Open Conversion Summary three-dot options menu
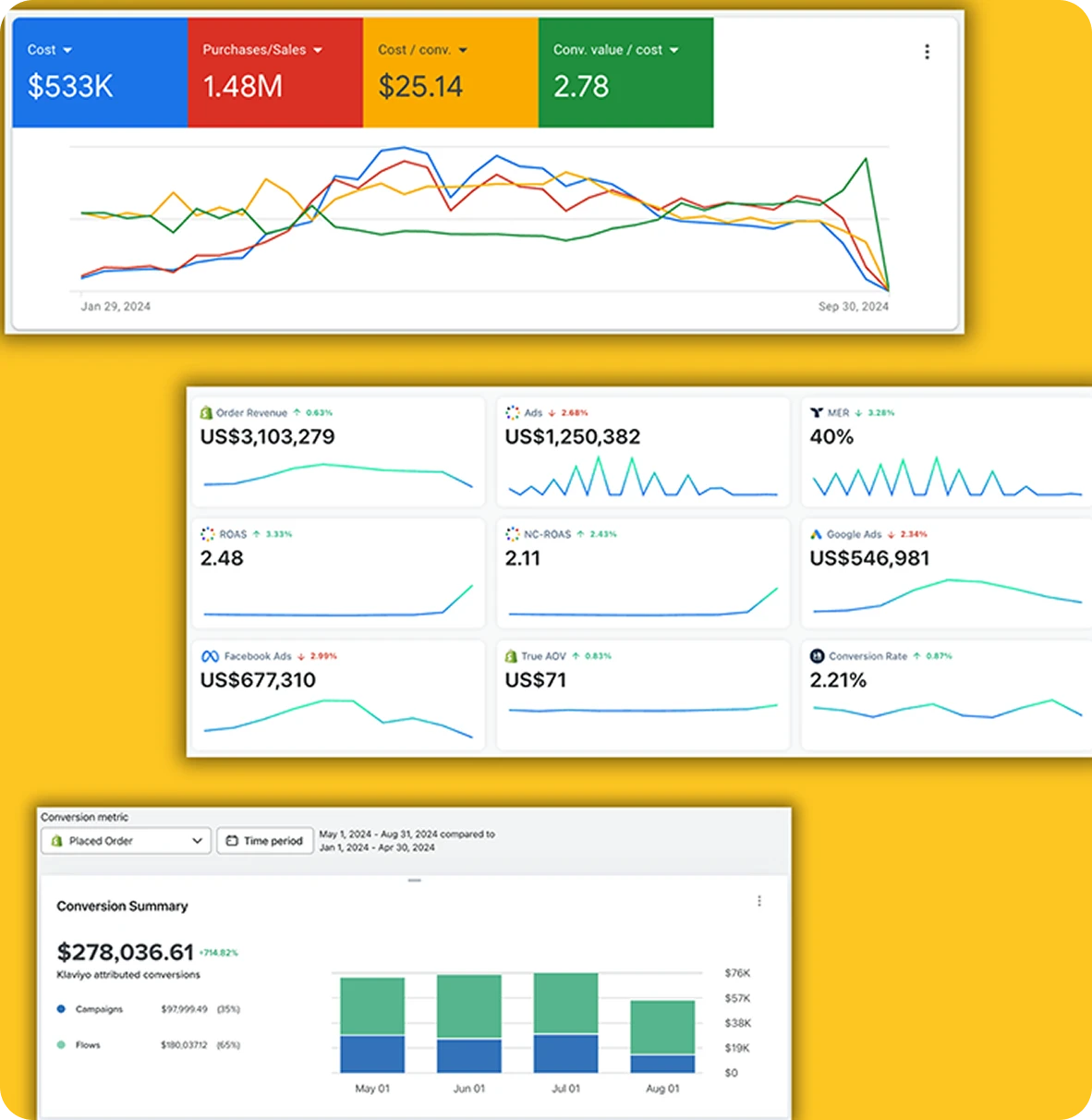Image resolution: width=1092 pixels, height=1120 pixels. [x=759, y=901]
